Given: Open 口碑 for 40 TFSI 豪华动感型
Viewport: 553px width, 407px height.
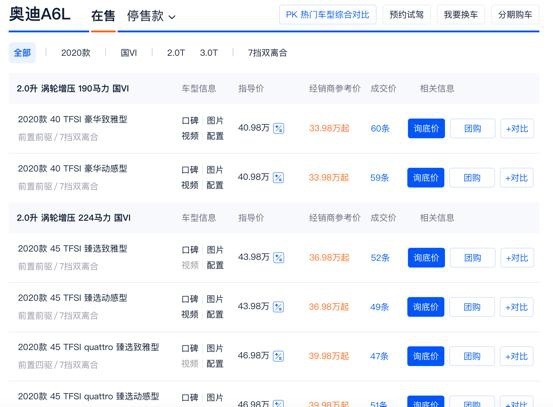Looking at the screenshot, I should pos(190,170).
